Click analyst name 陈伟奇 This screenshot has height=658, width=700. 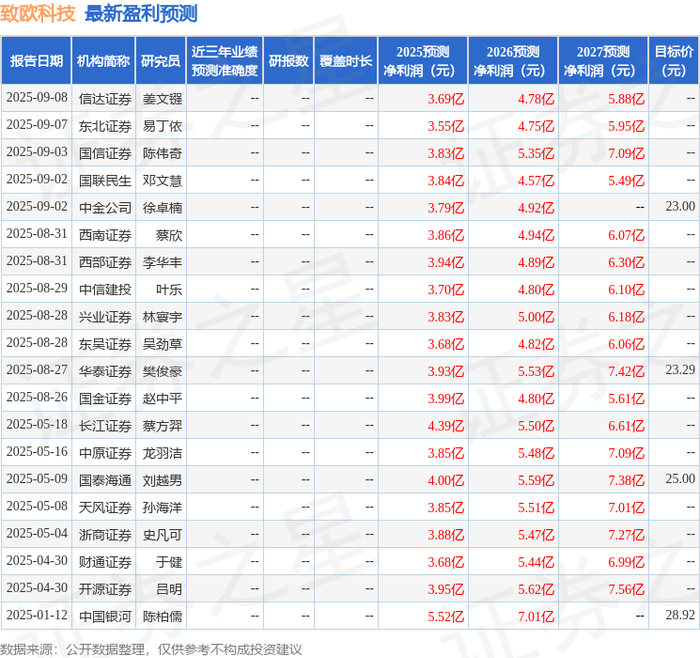pos(162,153)
